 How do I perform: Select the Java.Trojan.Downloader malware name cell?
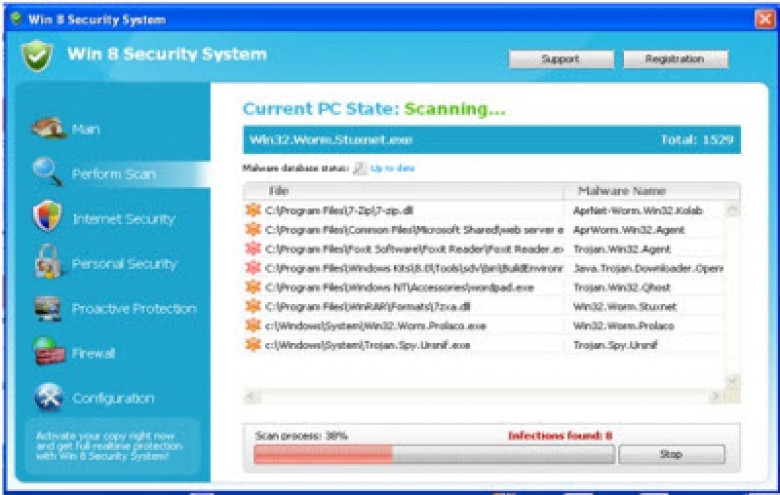pyautogui.click(x=648, y=268)
